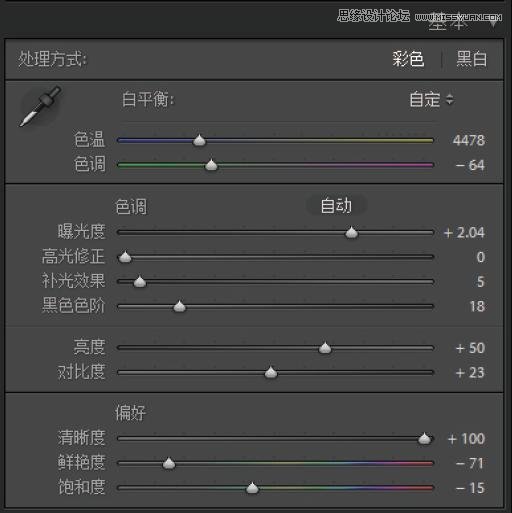The image size is (512, 513).
Task: Select the 鲜艳度 value field -71
Action: (469, 463)
